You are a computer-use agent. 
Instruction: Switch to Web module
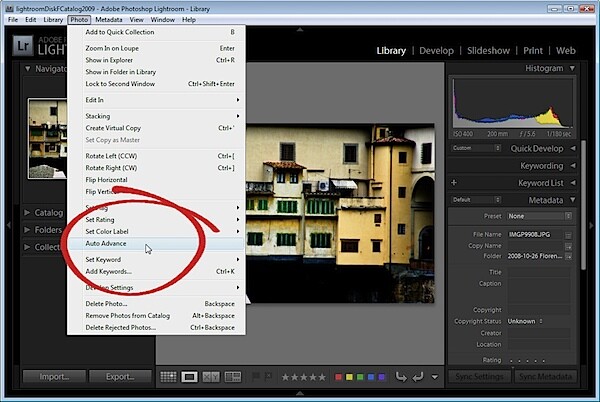(566, 50)
